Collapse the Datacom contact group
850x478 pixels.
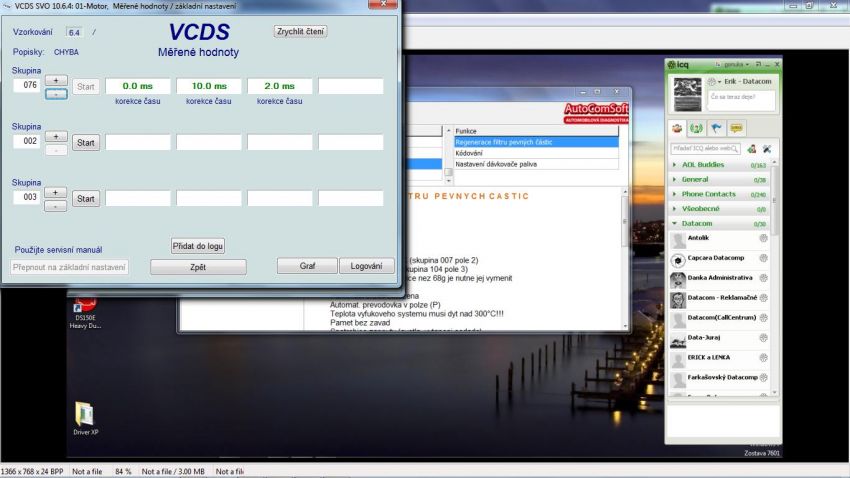(x=674, y=223)
